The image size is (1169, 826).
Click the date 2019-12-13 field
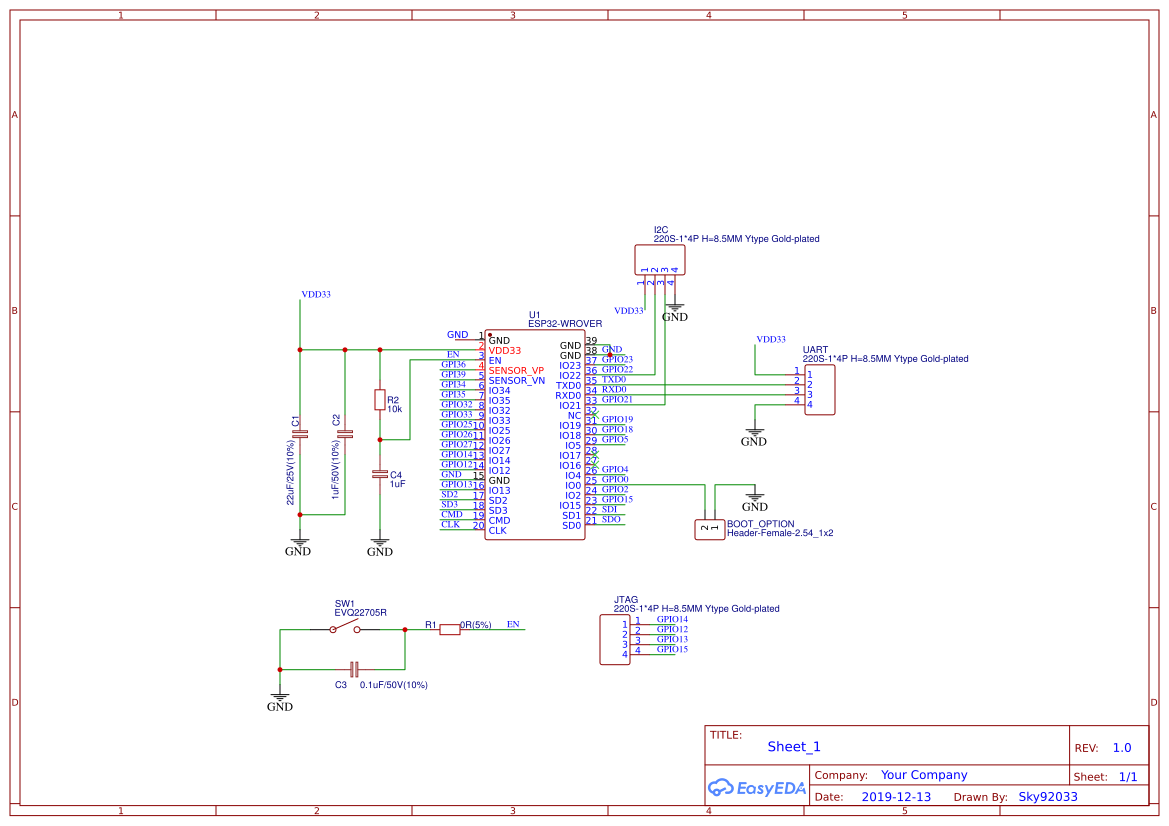(x=898, y=796)
